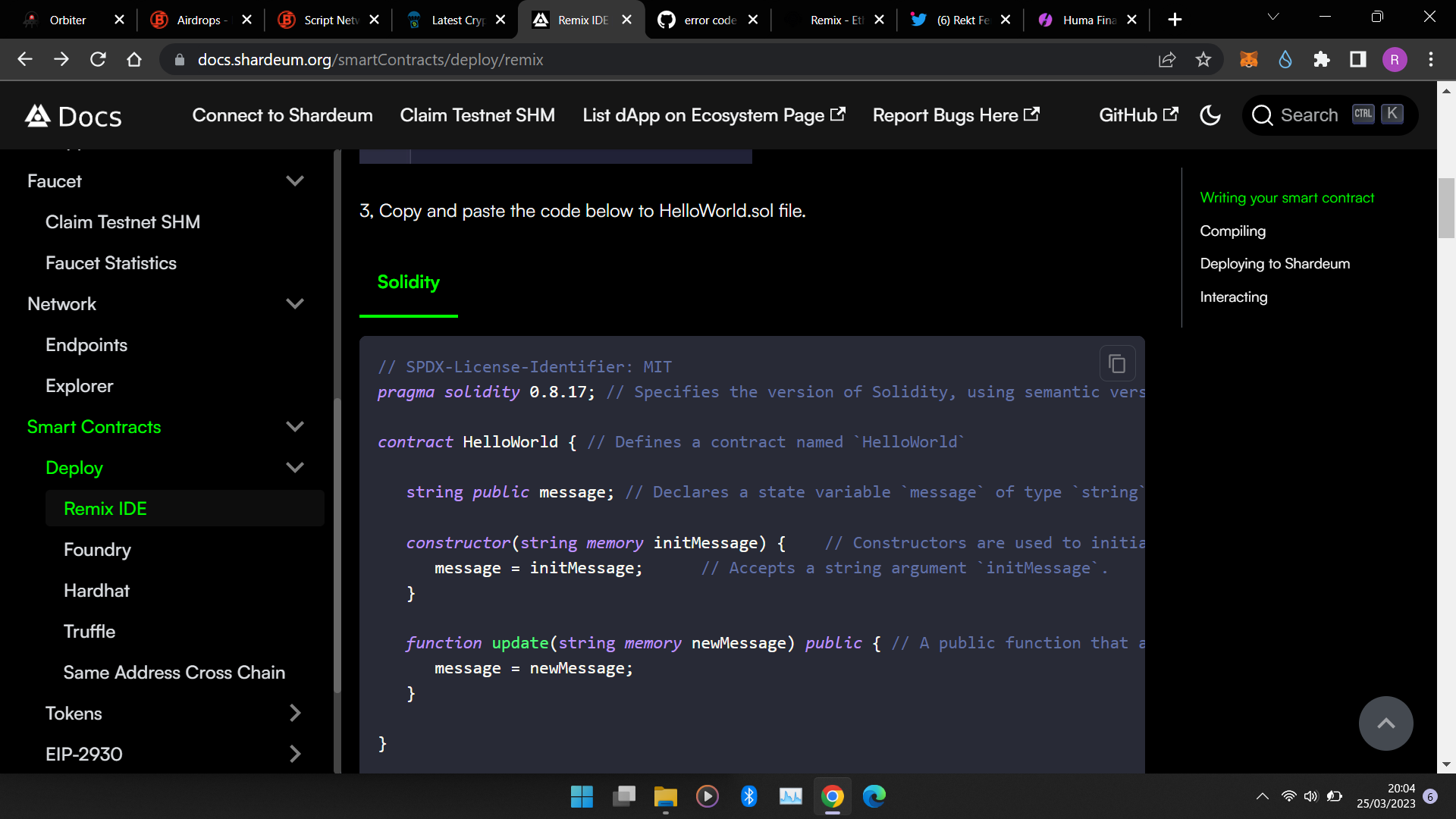Viewport: 1456px width, 819px height.
Task: Expand the Tokens submenu
Action: 295,713
